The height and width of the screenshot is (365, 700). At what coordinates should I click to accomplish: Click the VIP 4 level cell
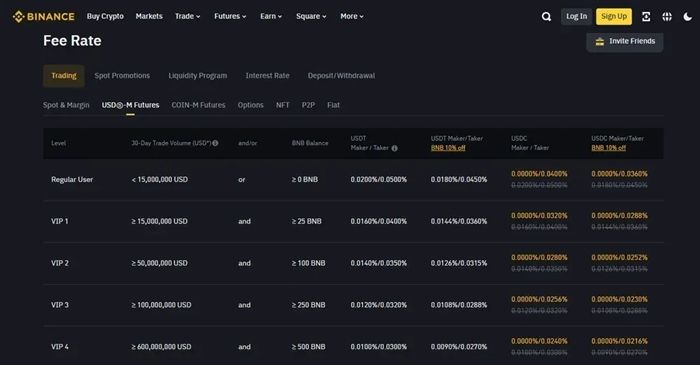60,347
